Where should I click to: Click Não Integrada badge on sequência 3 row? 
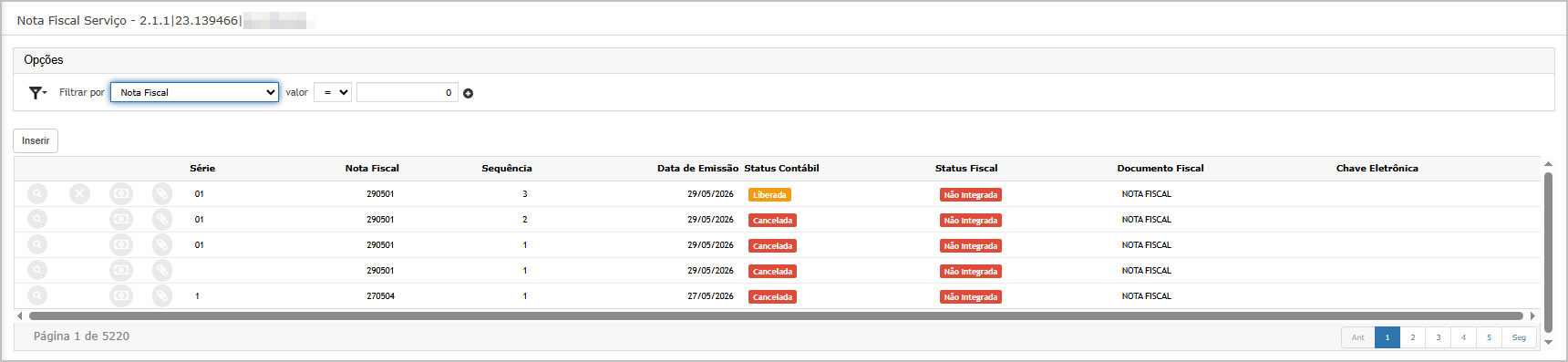(x=971, y=195)
